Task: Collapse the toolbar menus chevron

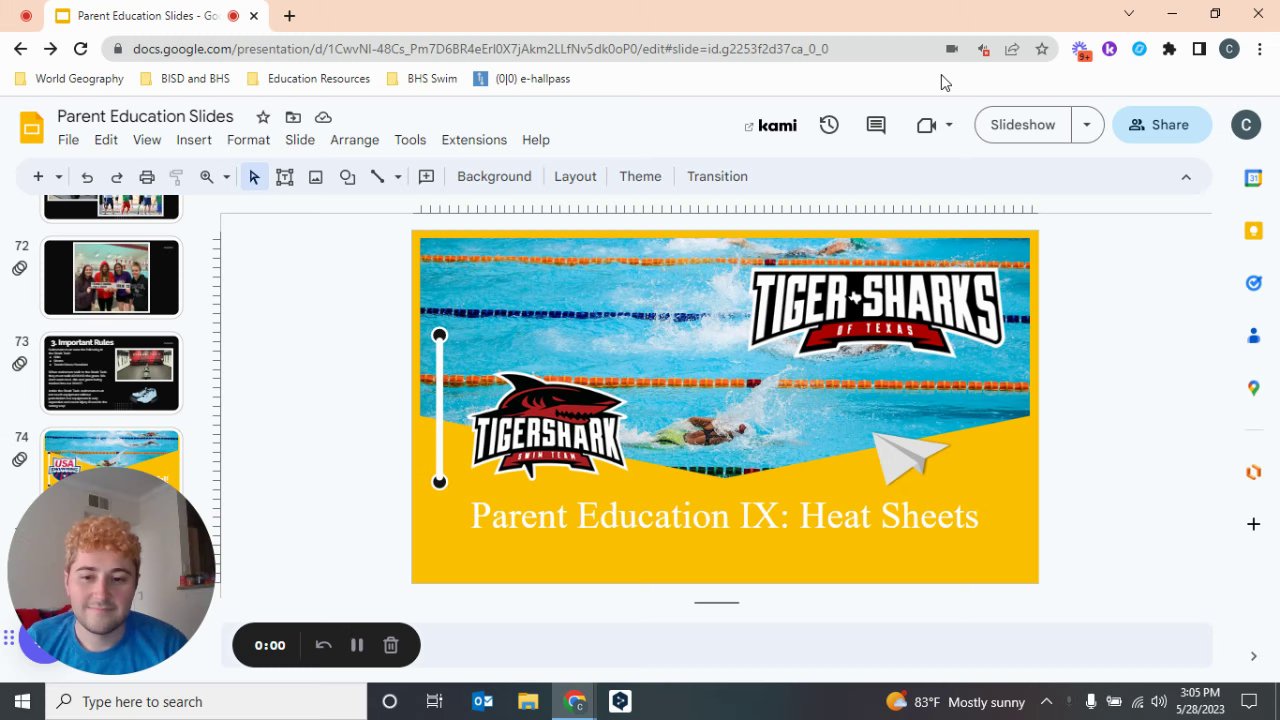Action: (x=1186, y=177)
